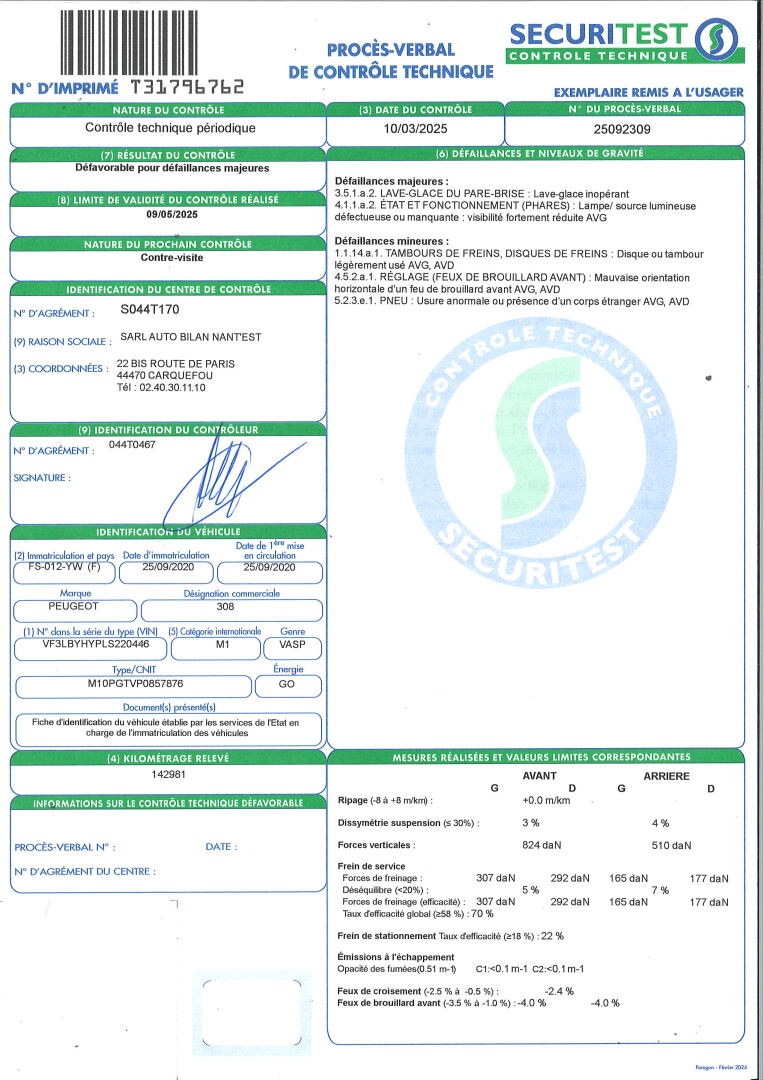Click 'Défaillances mineures :' heading
The image size is (764, 1080).
(x=391, y=241)
